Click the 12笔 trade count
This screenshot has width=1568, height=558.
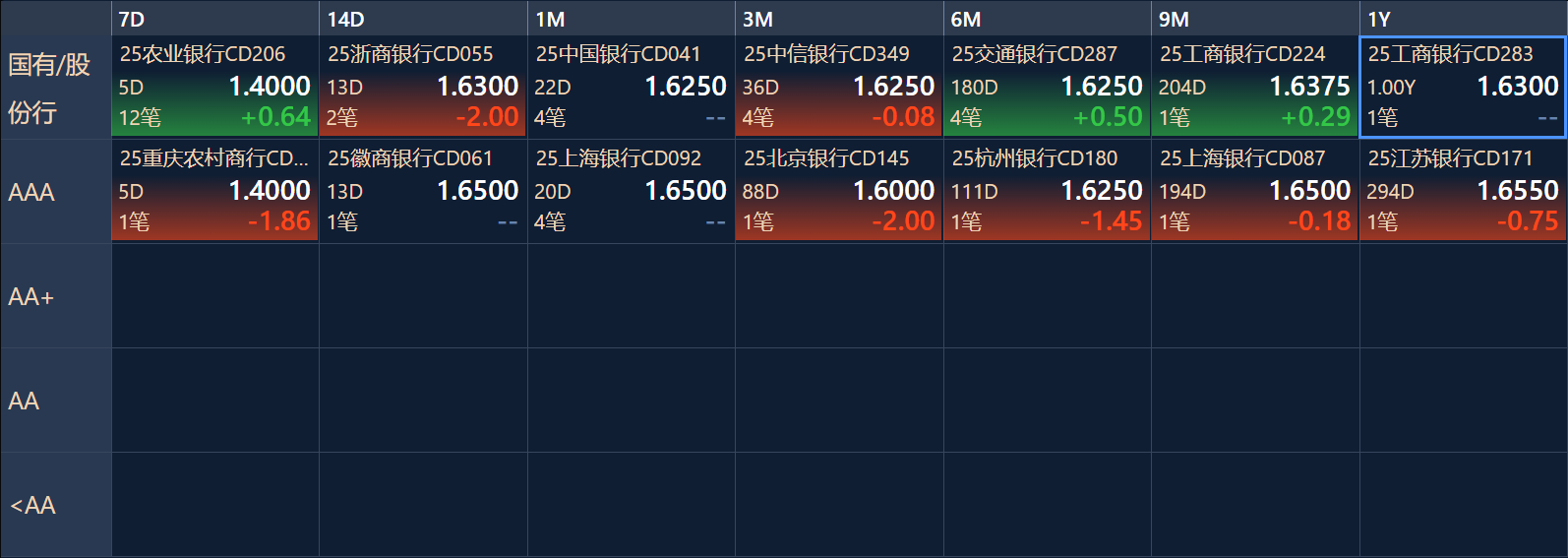[140, 118]
